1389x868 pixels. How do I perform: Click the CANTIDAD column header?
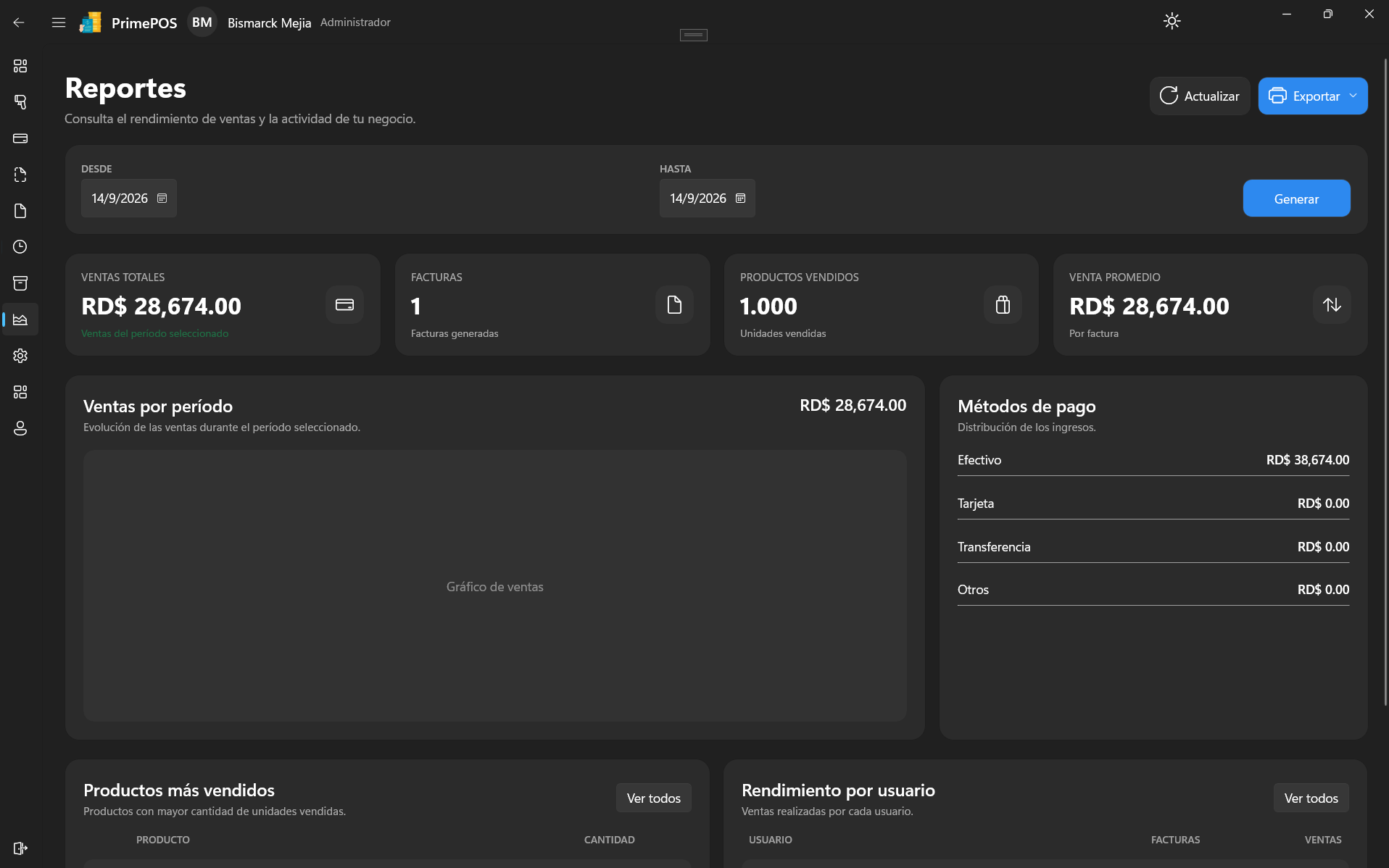610,840
